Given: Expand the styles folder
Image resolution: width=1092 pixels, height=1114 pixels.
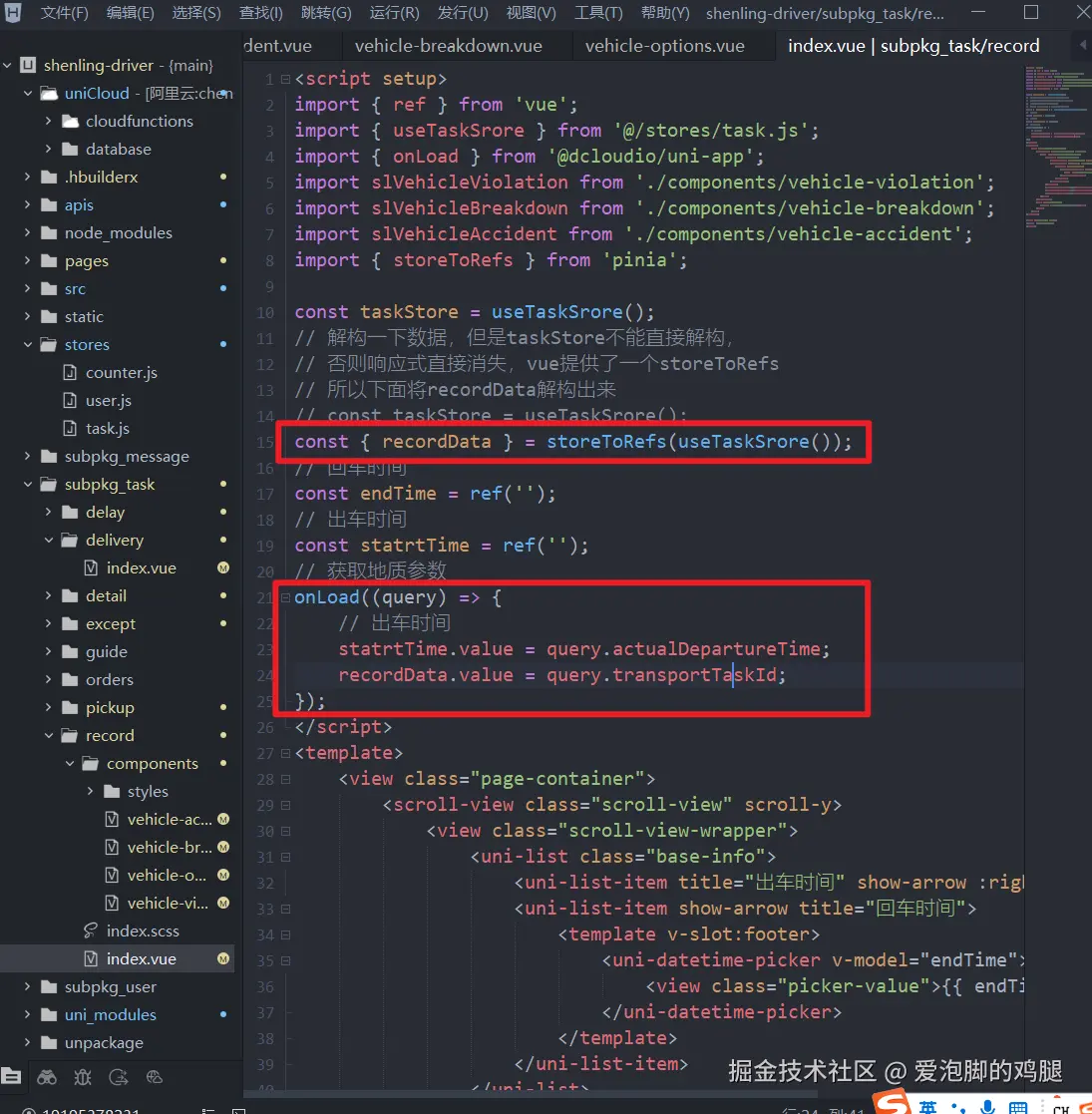Looking at the screenshot, I should point(90,792).
